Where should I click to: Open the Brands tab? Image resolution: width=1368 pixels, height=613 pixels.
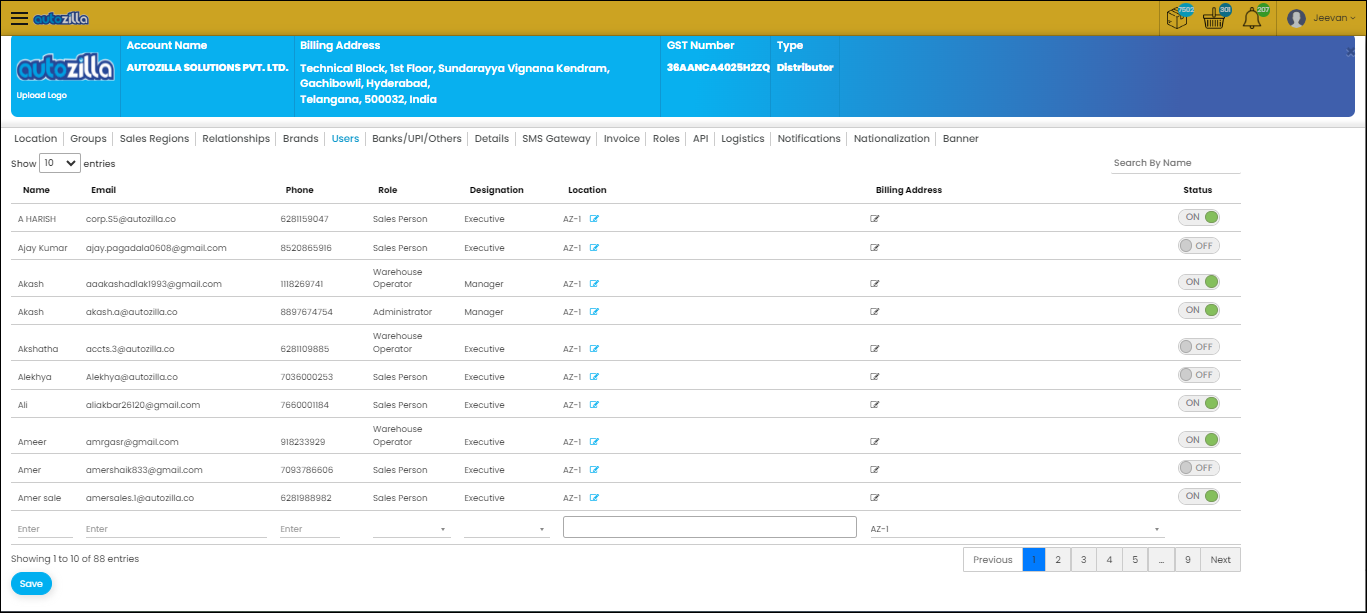pos(300,139)
